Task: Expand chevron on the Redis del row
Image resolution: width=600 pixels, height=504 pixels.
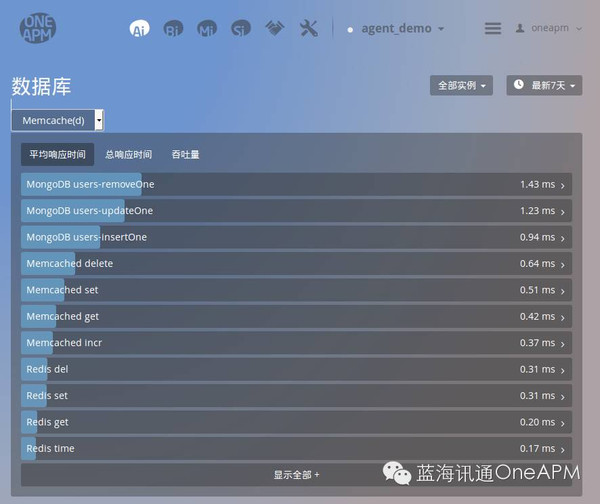Action: (x=563, y=370)
